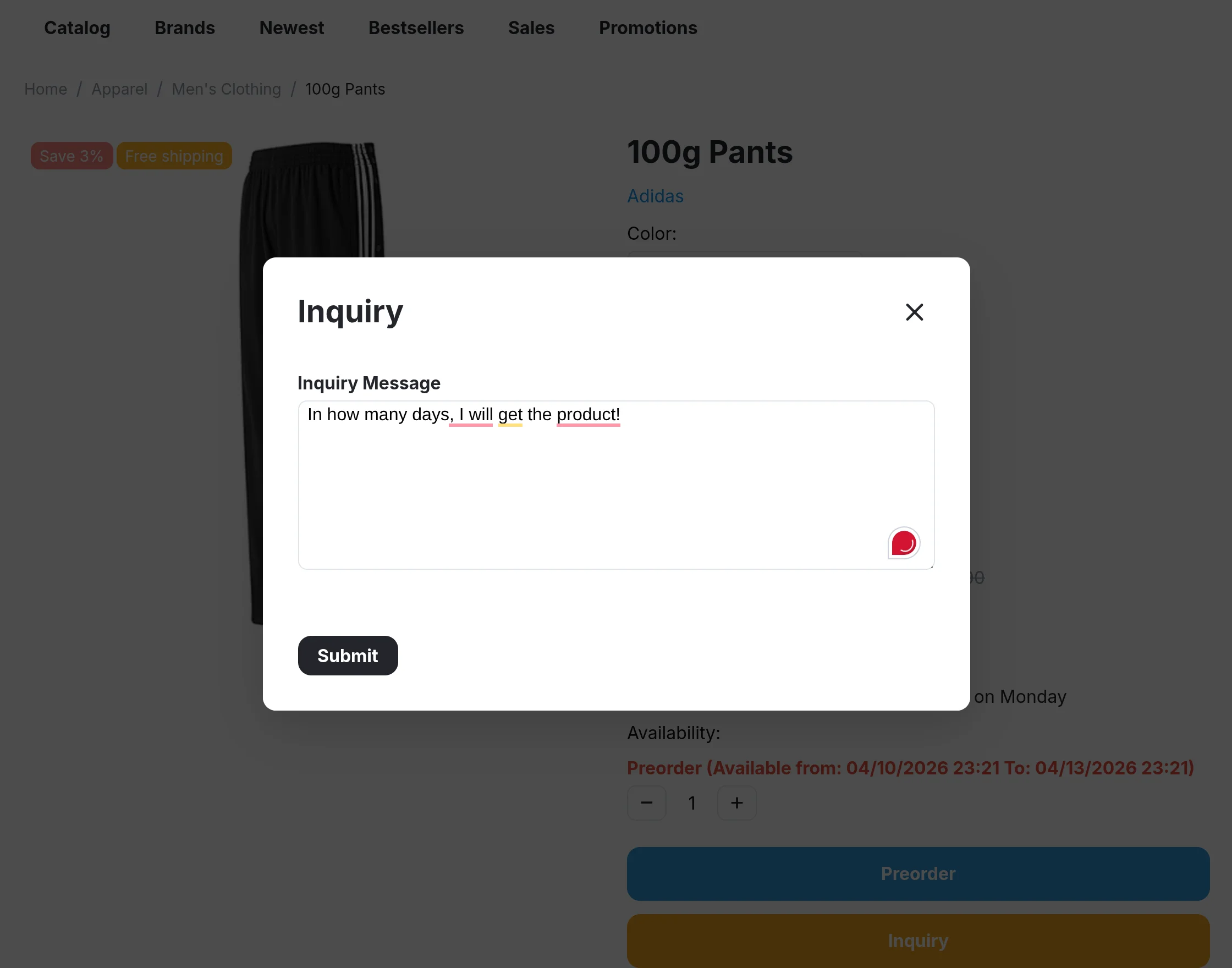This screenshot has width=1232, height=968.
Task: Open the Promotions section
Action: point(648,28)
